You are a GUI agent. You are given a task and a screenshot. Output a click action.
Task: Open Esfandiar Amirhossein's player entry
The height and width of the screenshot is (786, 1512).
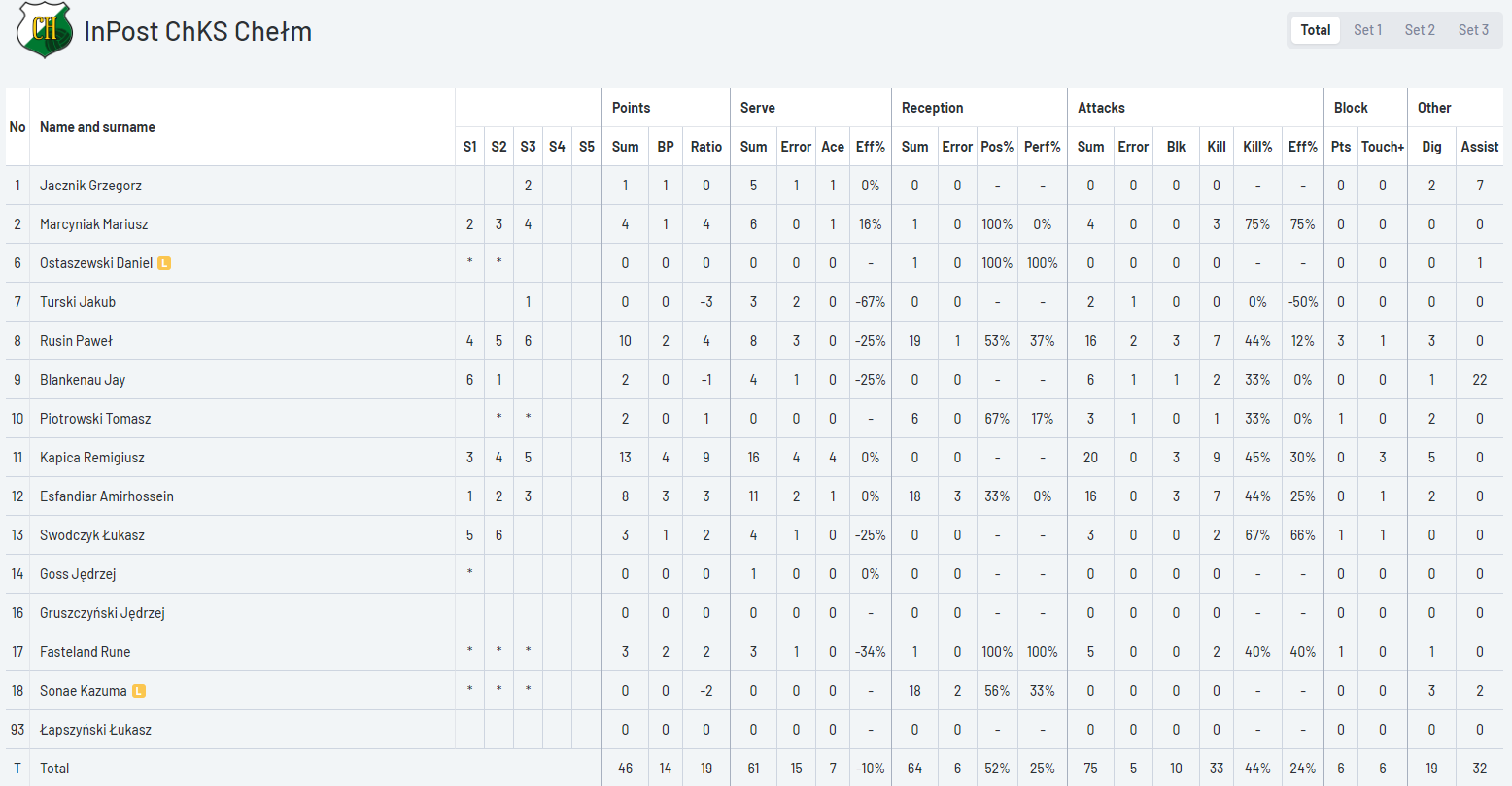tap(107, 496)
